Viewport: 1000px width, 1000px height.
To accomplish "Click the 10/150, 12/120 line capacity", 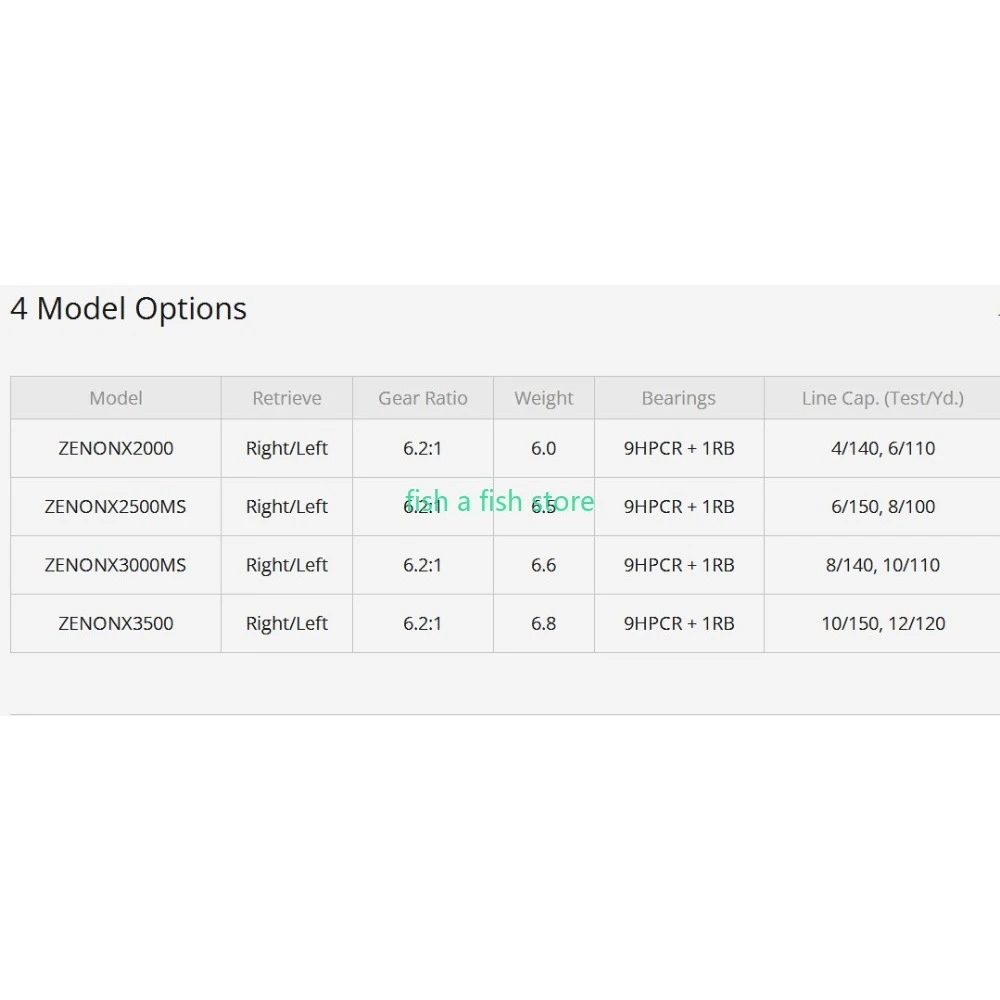I will coord(883,623).
